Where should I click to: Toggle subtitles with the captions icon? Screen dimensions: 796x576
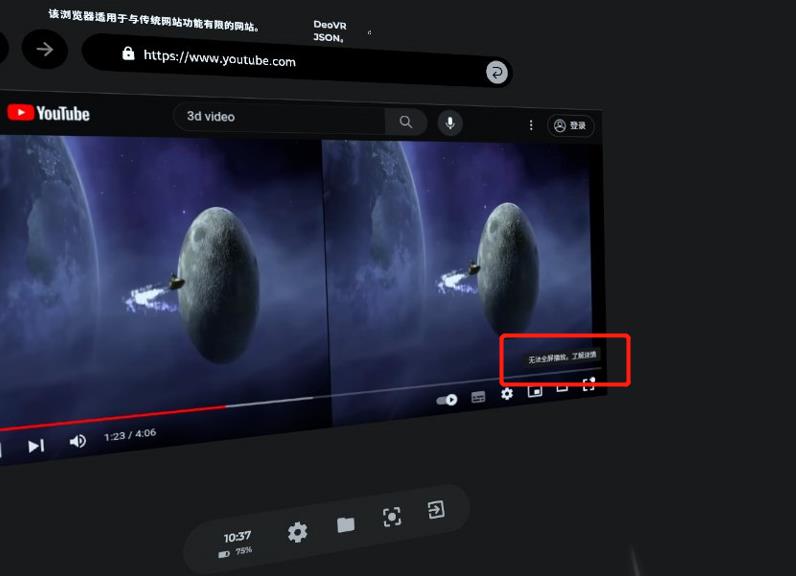(478, 397)
